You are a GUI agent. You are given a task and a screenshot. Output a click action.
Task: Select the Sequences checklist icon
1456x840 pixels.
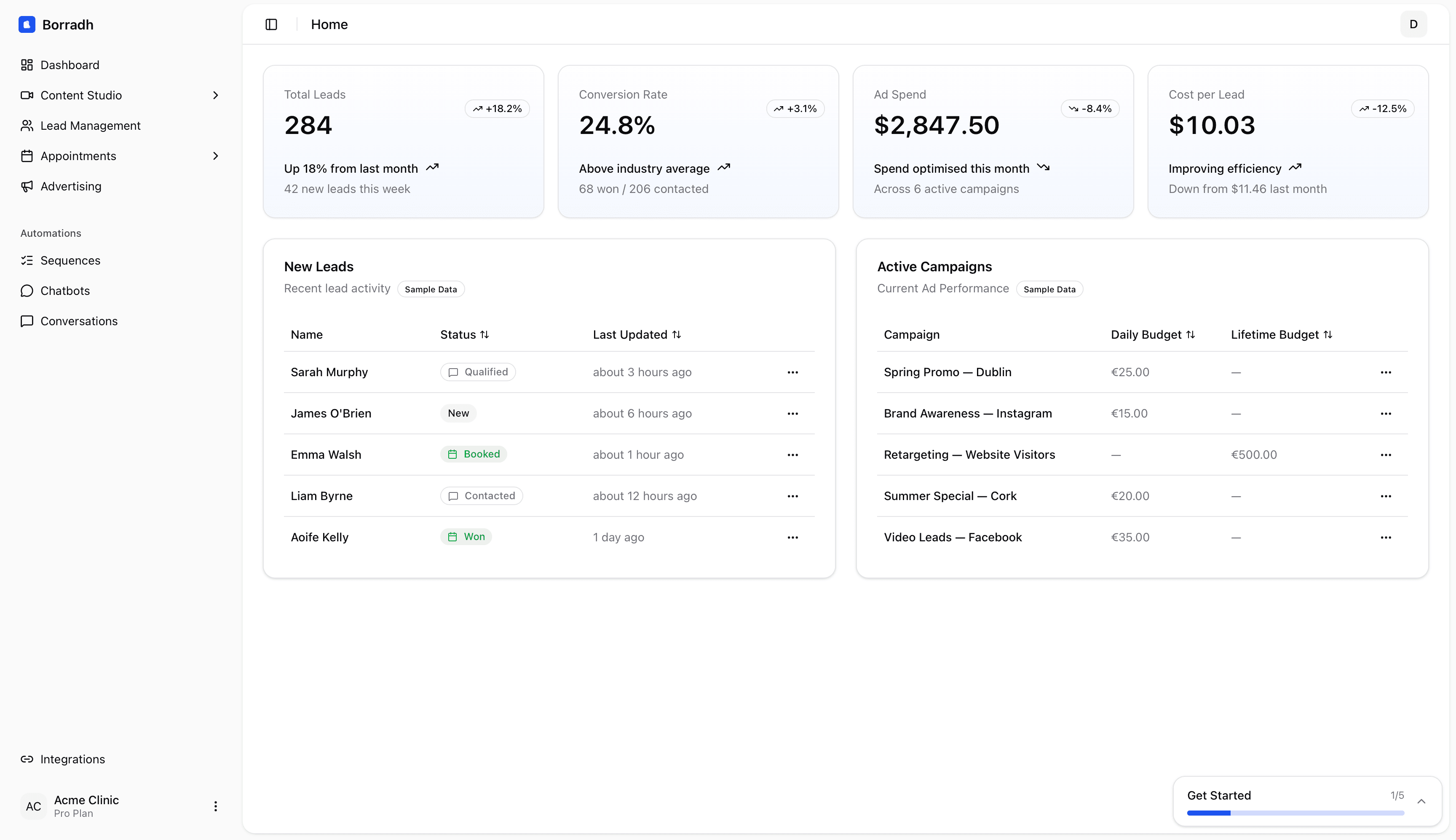click(27, 260)
